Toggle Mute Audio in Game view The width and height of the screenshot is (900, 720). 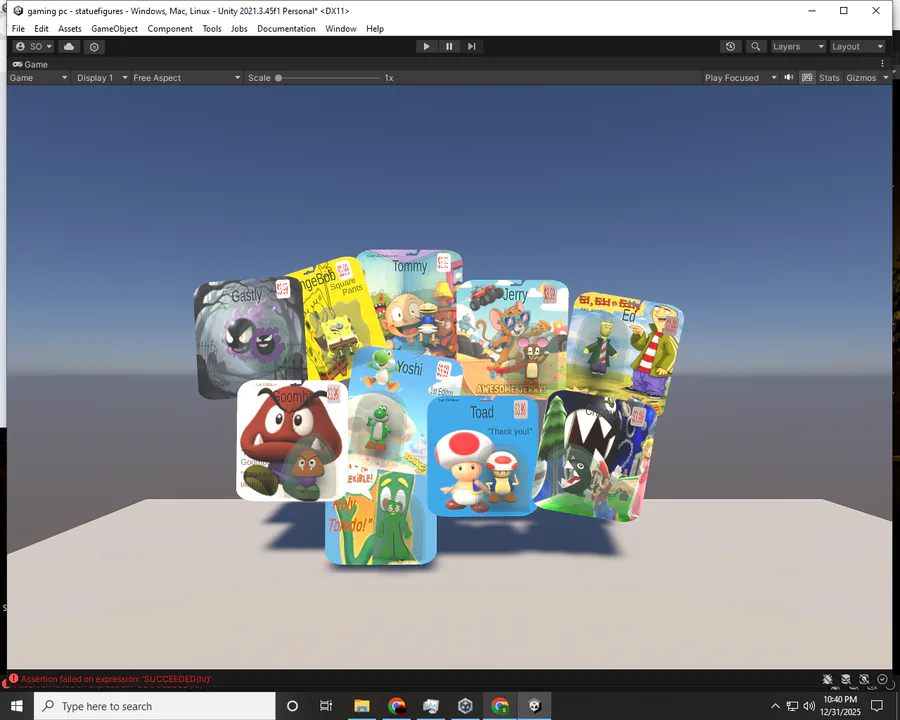[x=789, y=78]
